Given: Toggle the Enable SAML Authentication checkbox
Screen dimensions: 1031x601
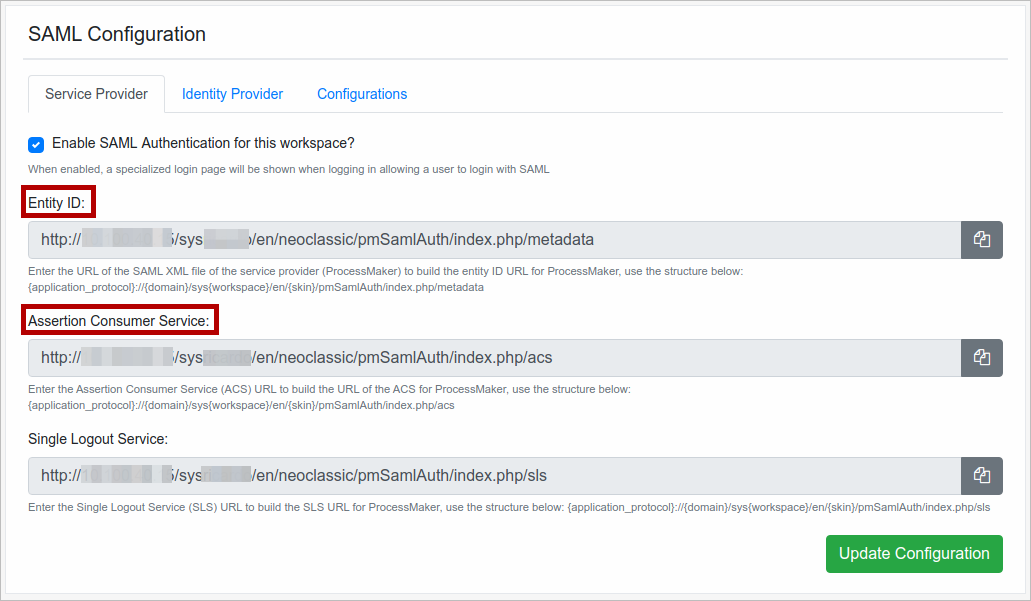Looking at the screenshot, I should point(36,144).
